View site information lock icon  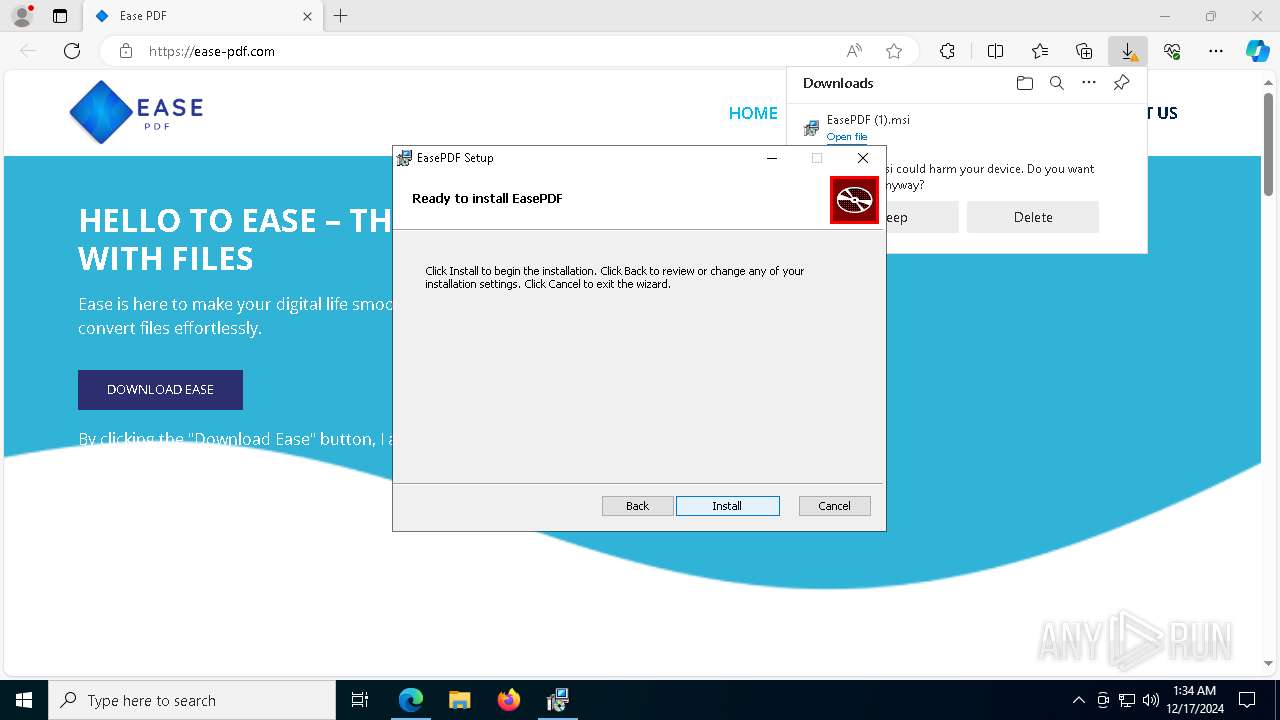coord(125,51)
